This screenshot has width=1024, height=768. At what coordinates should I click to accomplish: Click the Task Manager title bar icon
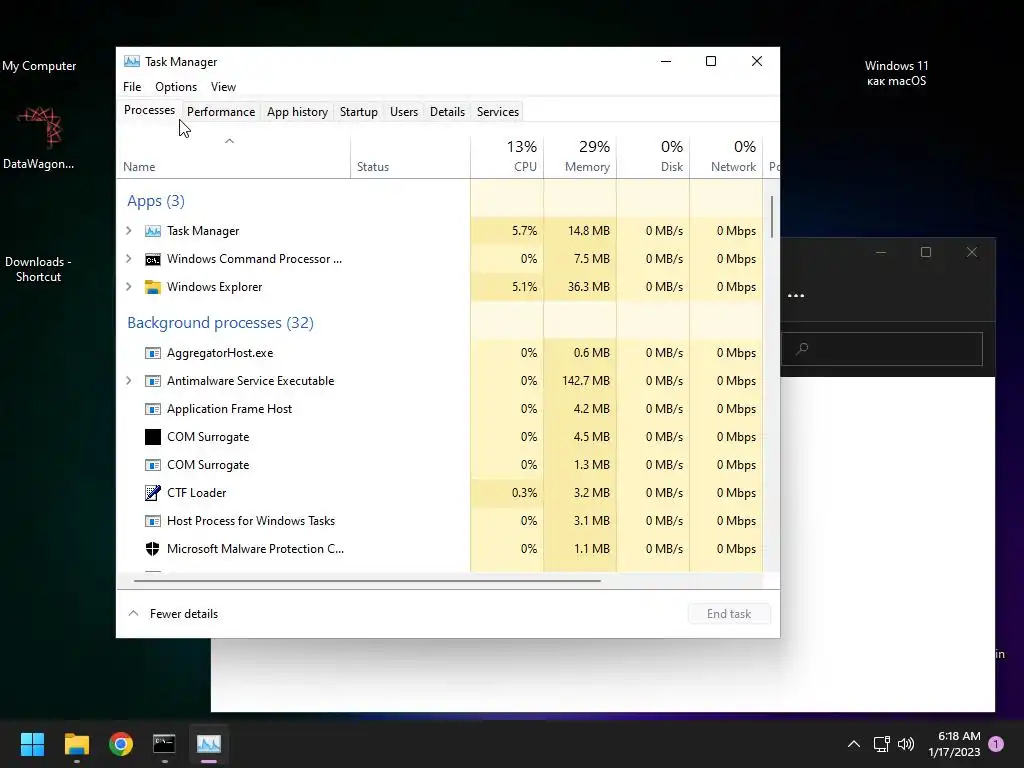tap(132, 61)
